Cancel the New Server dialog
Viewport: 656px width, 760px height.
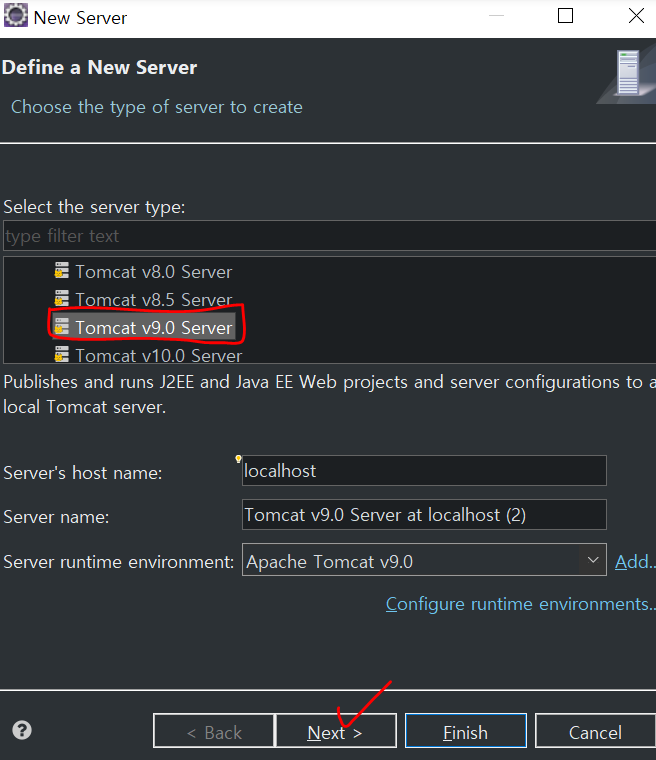595,731
